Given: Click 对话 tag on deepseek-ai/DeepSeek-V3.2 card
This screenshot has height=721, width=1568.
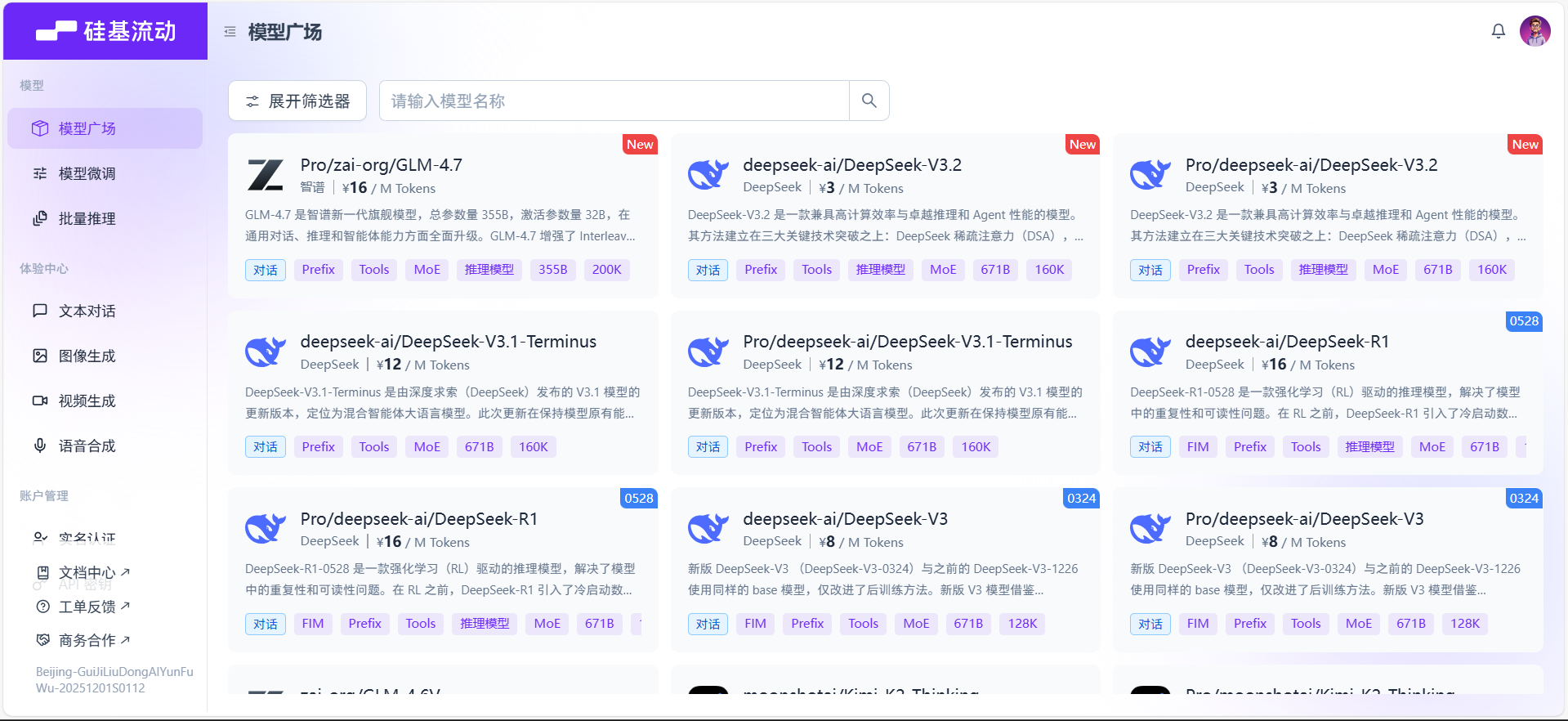Looking at the screenshot, I should pyautogui.click(x=708, y=270).
